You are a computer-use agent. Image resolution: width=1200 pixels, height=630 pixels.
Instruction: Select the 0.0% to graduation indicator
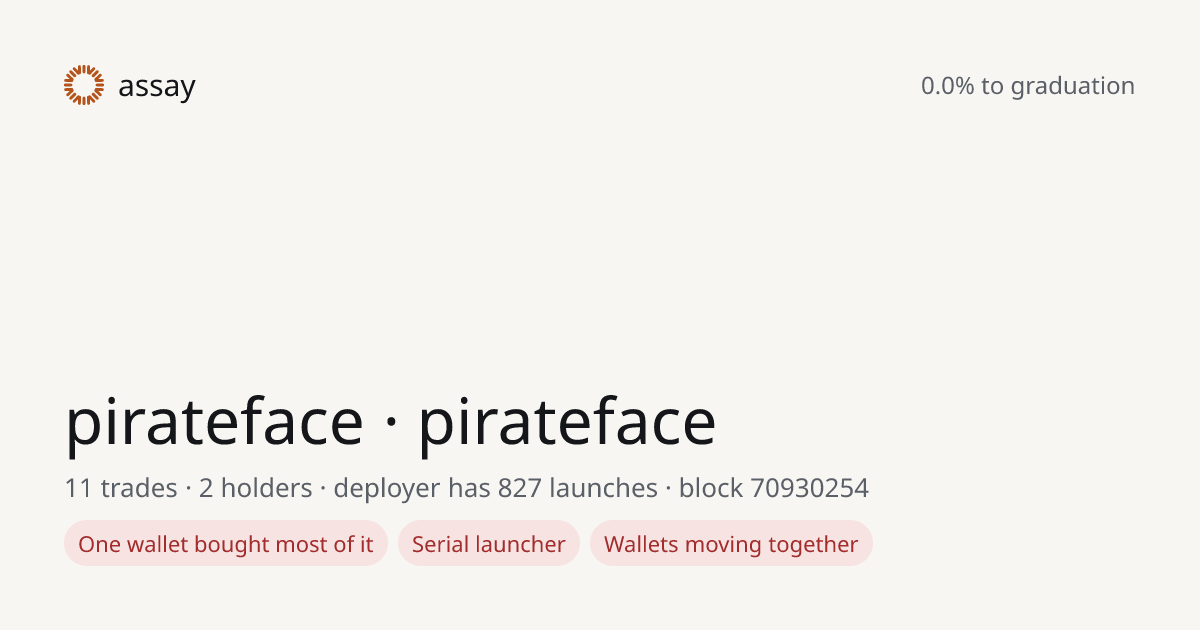tap(1028, 86)
